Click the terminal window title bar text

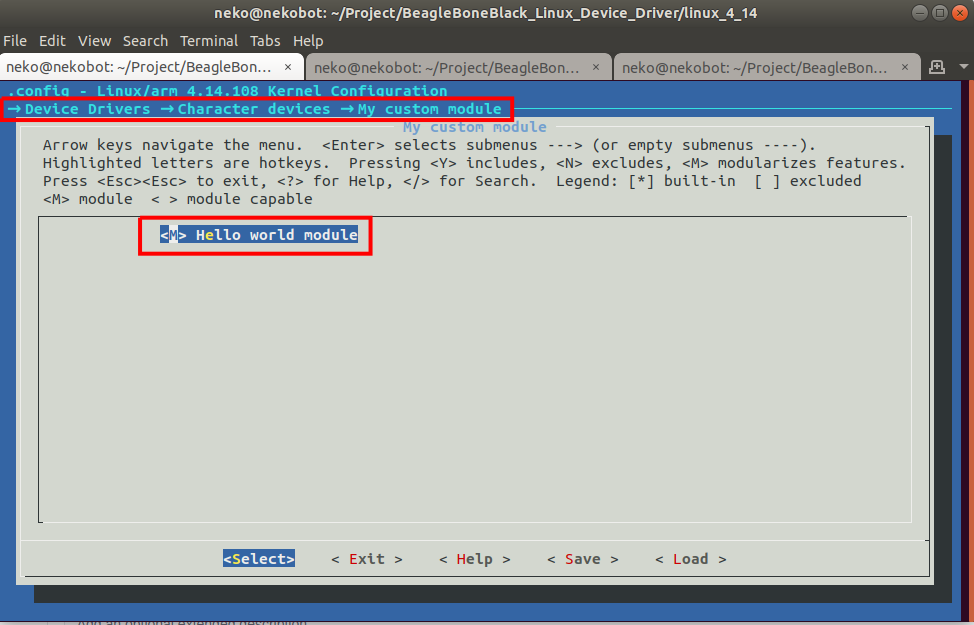[x=486, y=13]
